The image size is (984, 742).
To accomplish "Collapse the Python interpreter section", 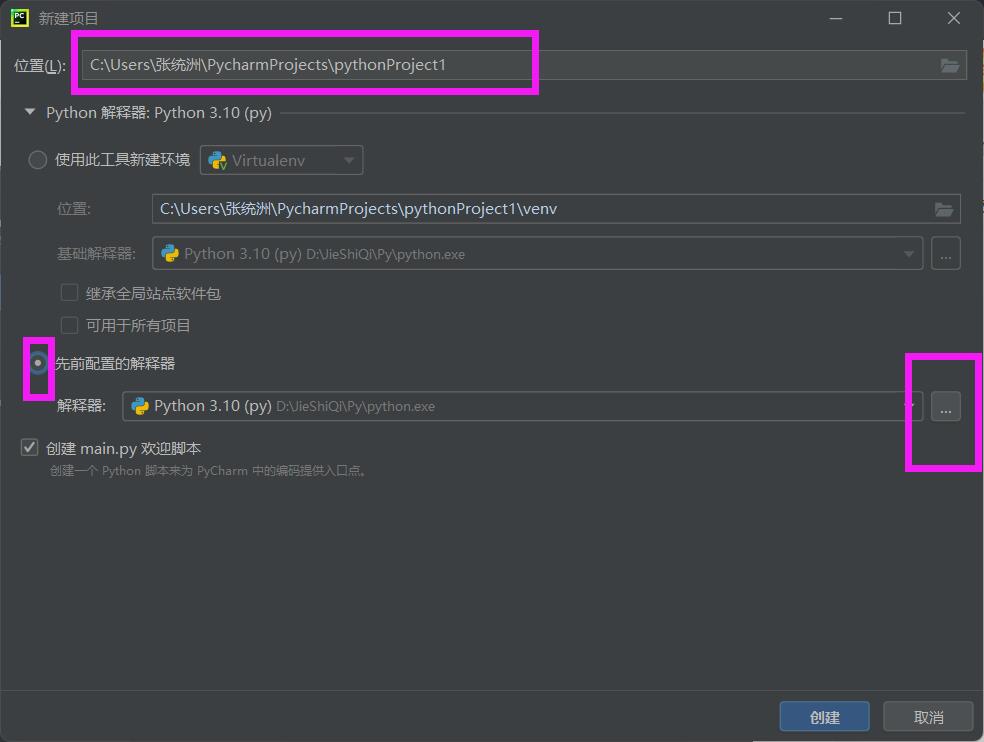I will coord(29,112).
